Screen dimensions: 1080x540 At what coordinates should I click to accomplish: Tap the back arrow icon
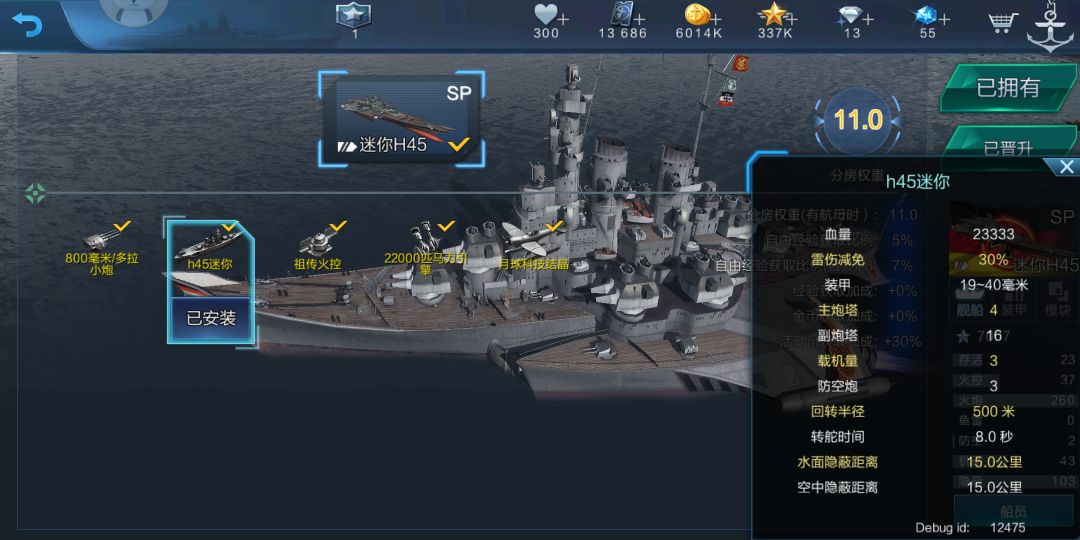(28, 23)
